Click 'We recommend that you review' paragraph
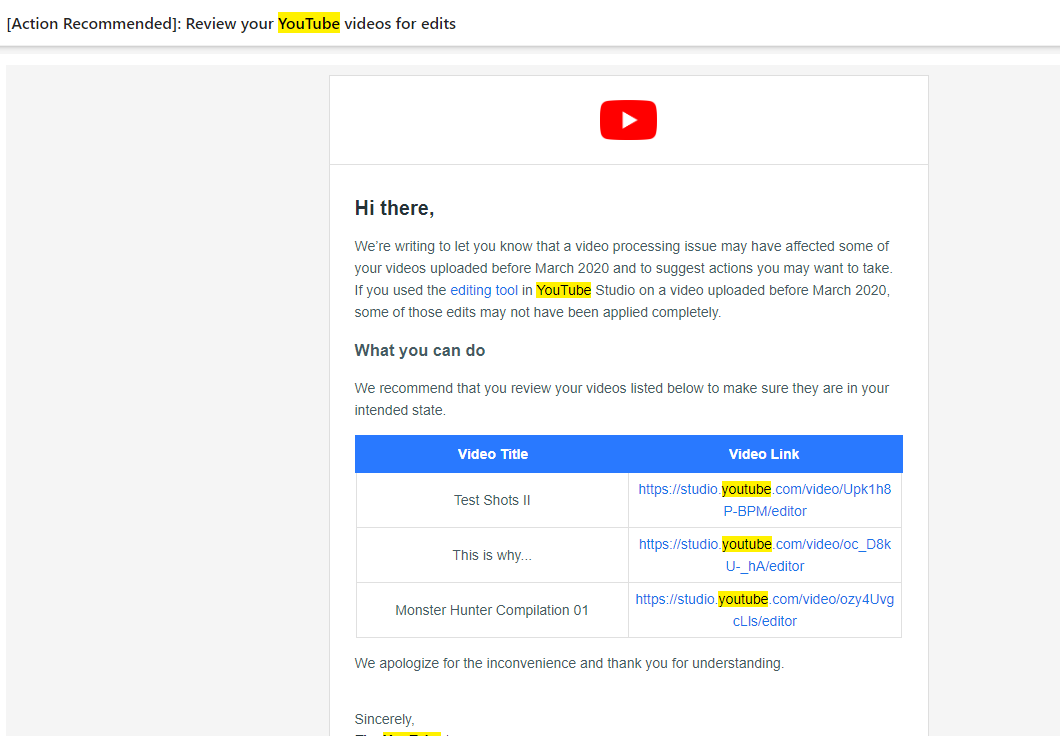The height and width of the screenshot is (736, 1060). click(621, 399)
